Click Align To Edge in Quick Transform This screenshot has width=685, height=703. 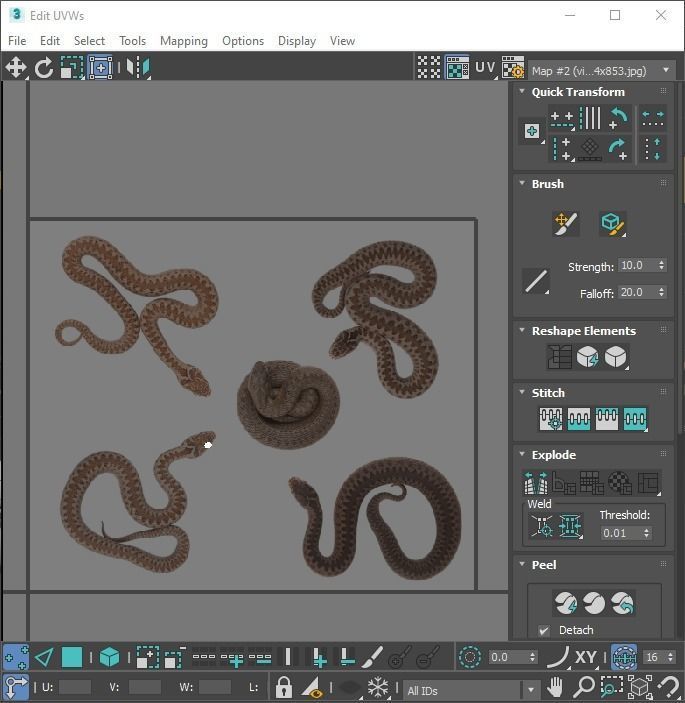click(x=590, y=149)
